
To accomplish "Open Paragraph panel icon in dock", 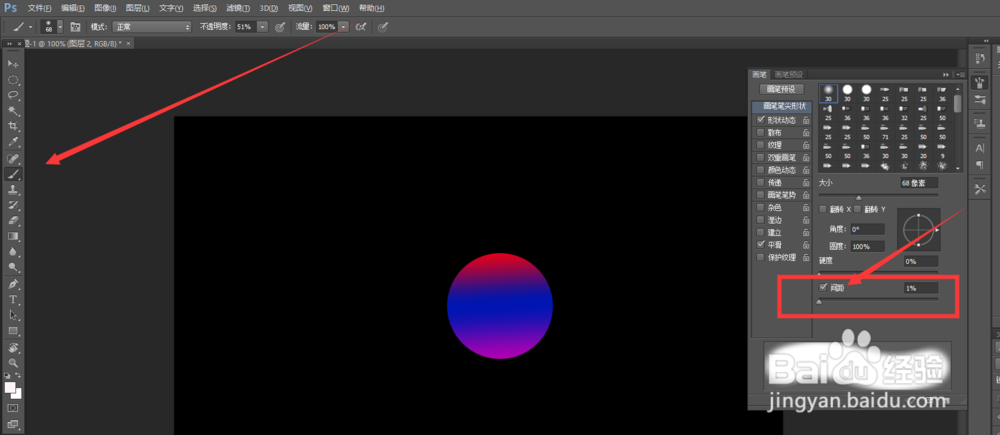I will pos(980,165).
